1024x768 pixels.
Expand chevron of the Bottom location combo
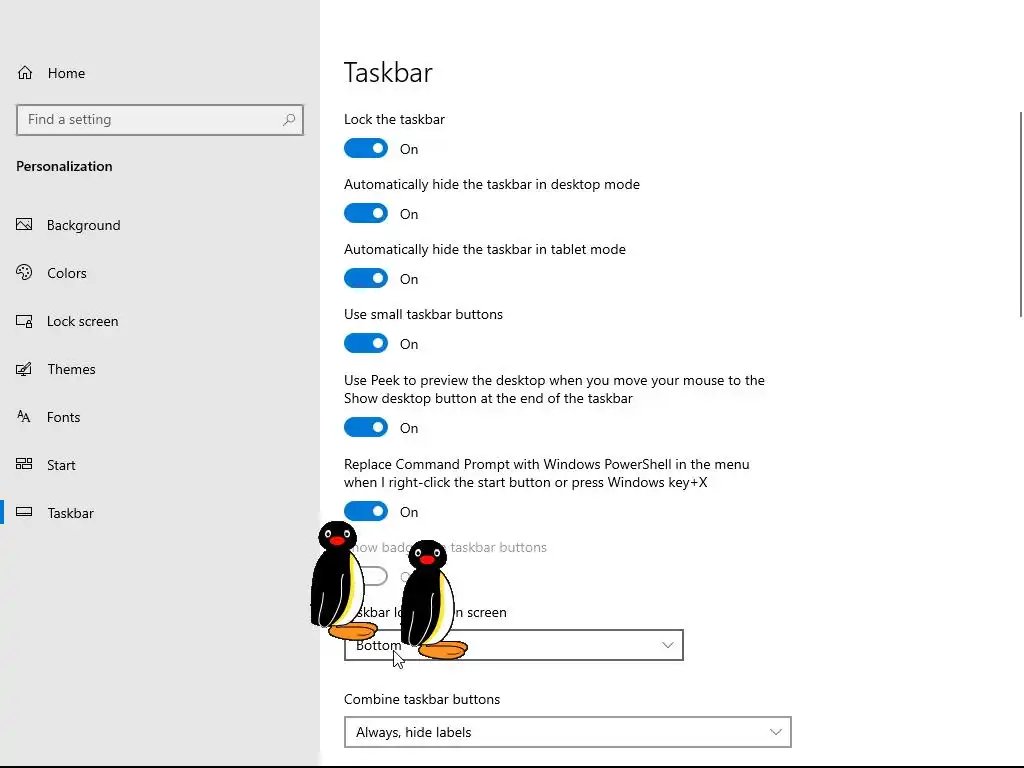(667, 645)
